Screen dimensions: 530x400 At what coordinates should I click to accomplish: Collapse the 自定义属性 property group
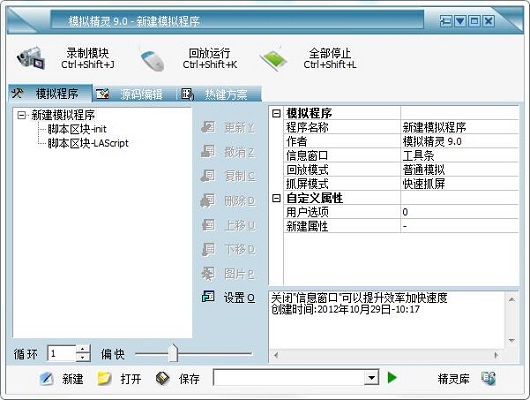click(x=276, y=198)
